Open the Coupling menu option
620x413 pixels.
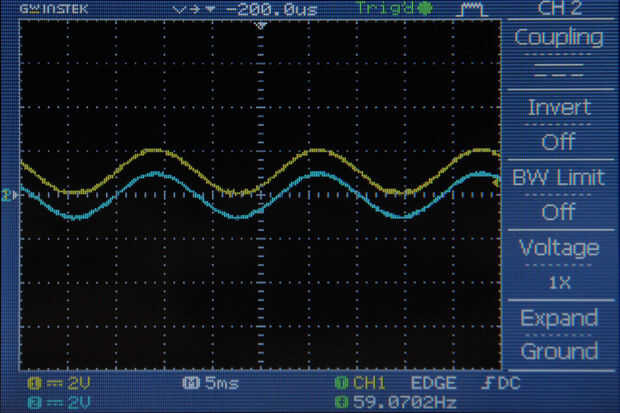click(x=559, y=38)
